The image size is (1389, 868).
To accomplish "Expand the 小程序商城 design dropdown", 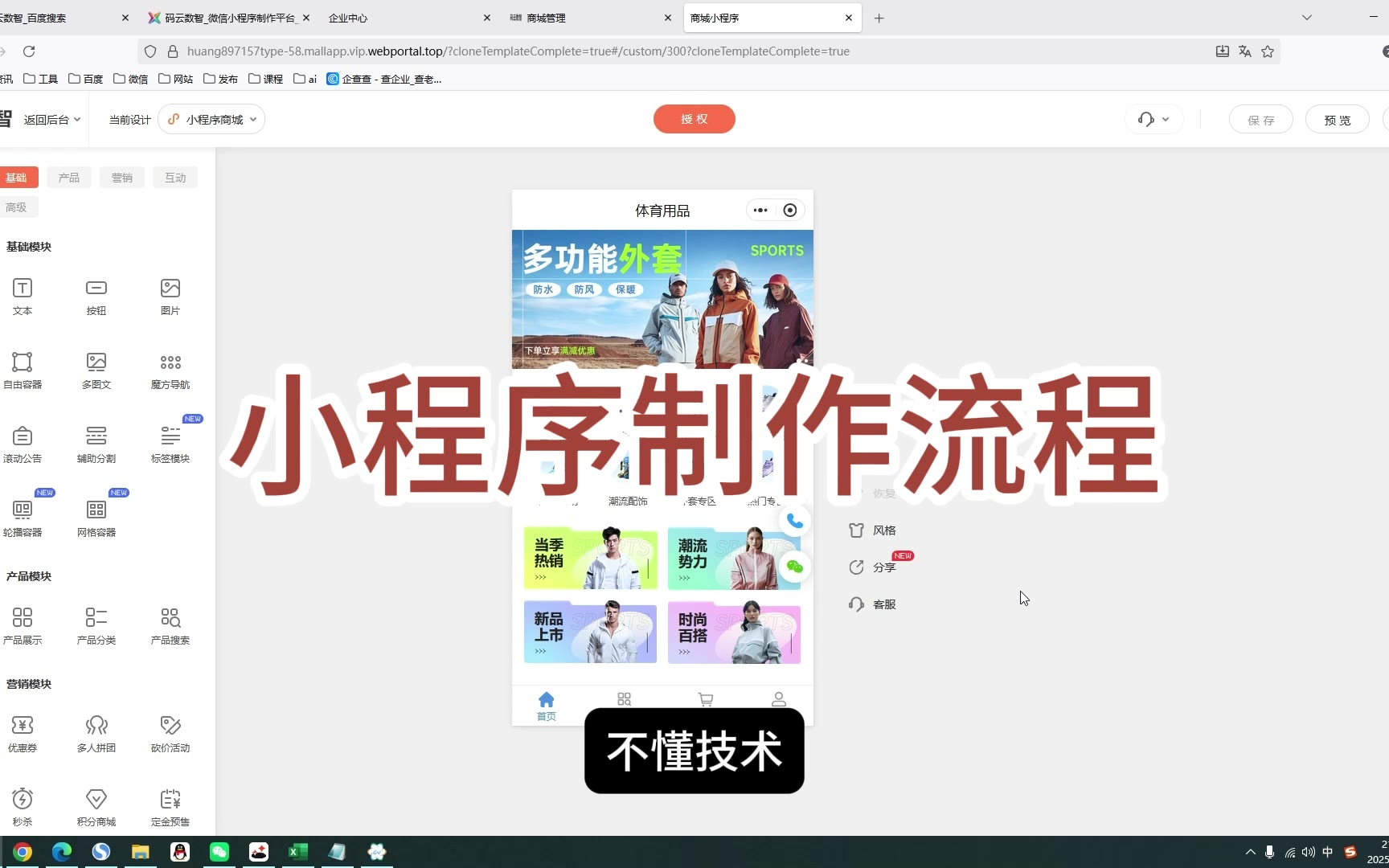I will coord(212,120).
